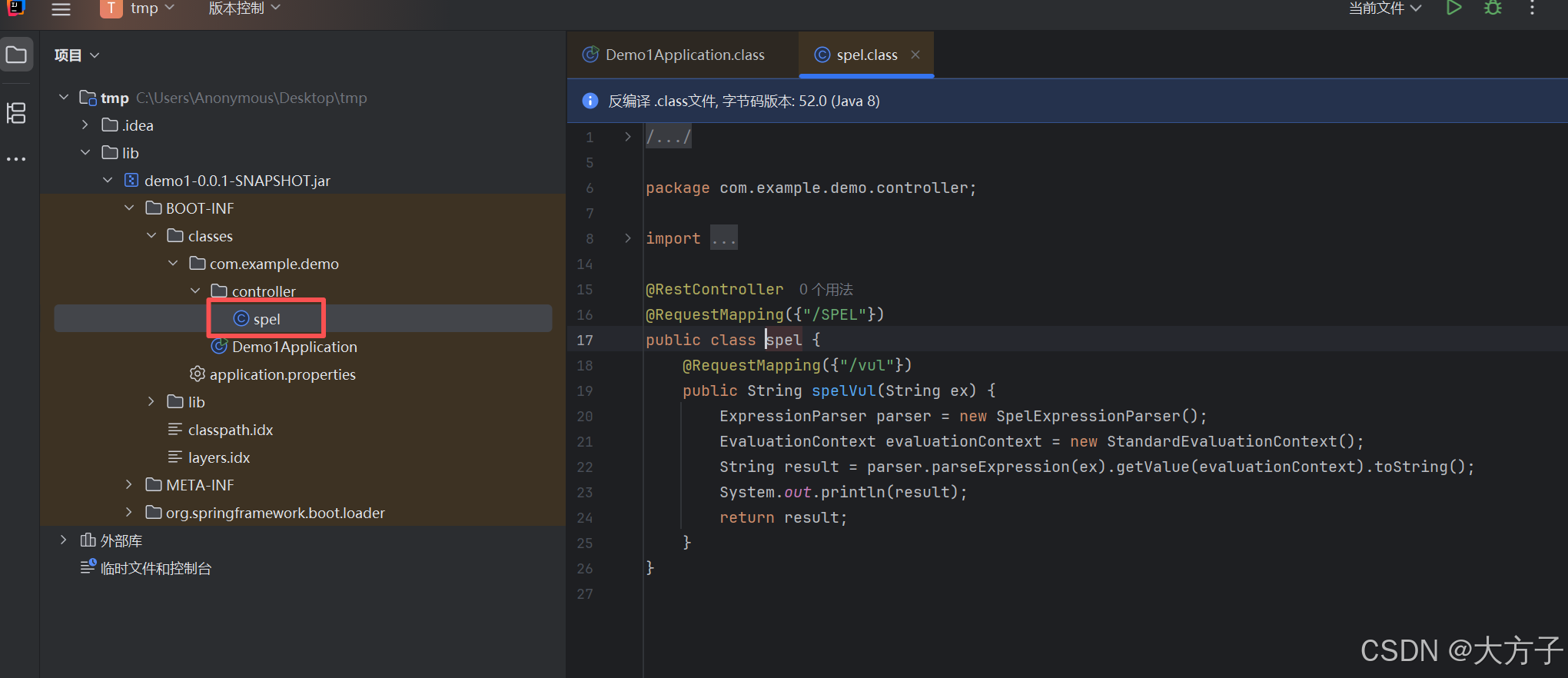Close the spel.class tab

pyautogui.click(x=915, y=55)
